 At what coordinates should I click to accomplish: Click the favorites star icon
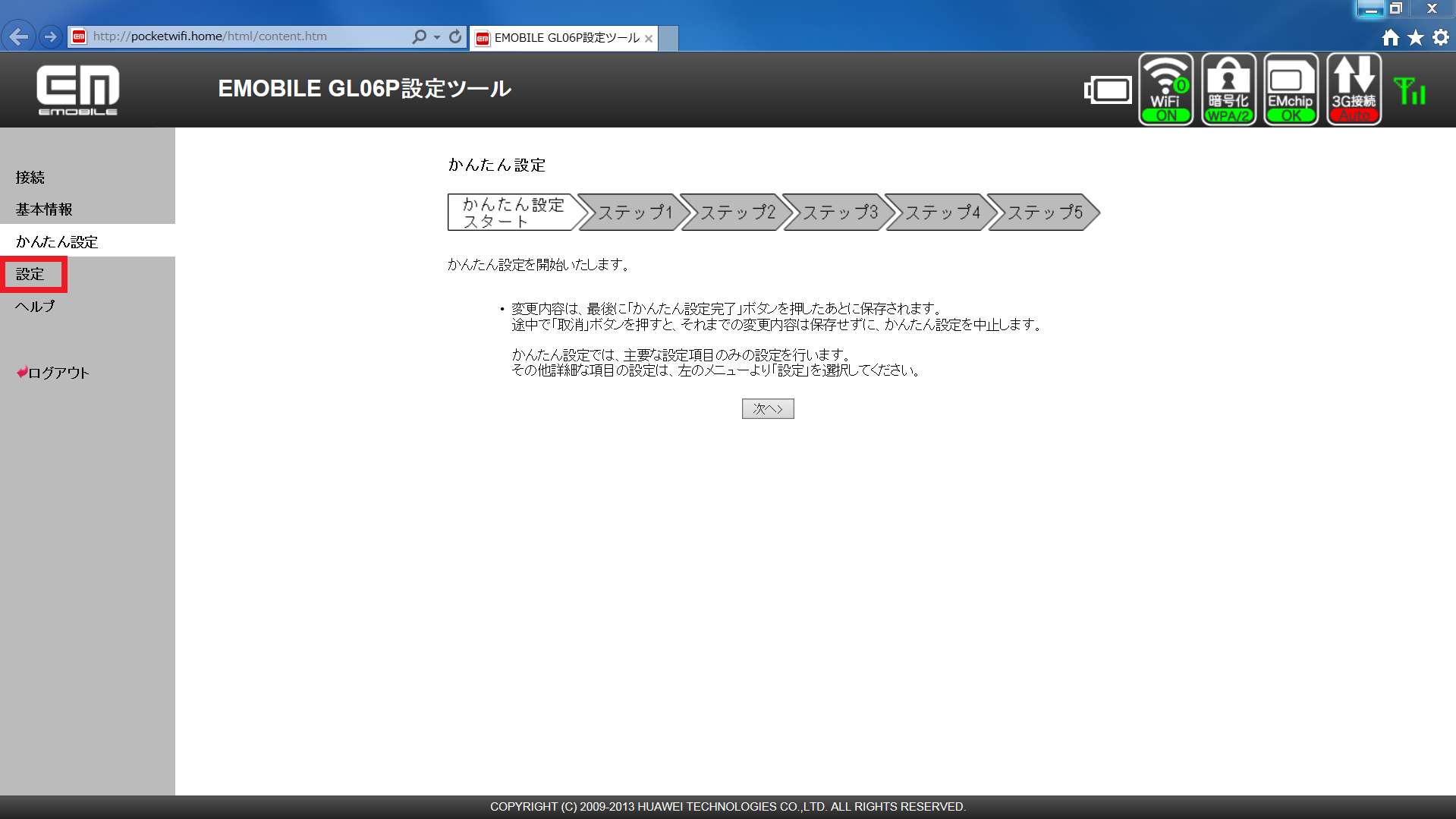1416,37
